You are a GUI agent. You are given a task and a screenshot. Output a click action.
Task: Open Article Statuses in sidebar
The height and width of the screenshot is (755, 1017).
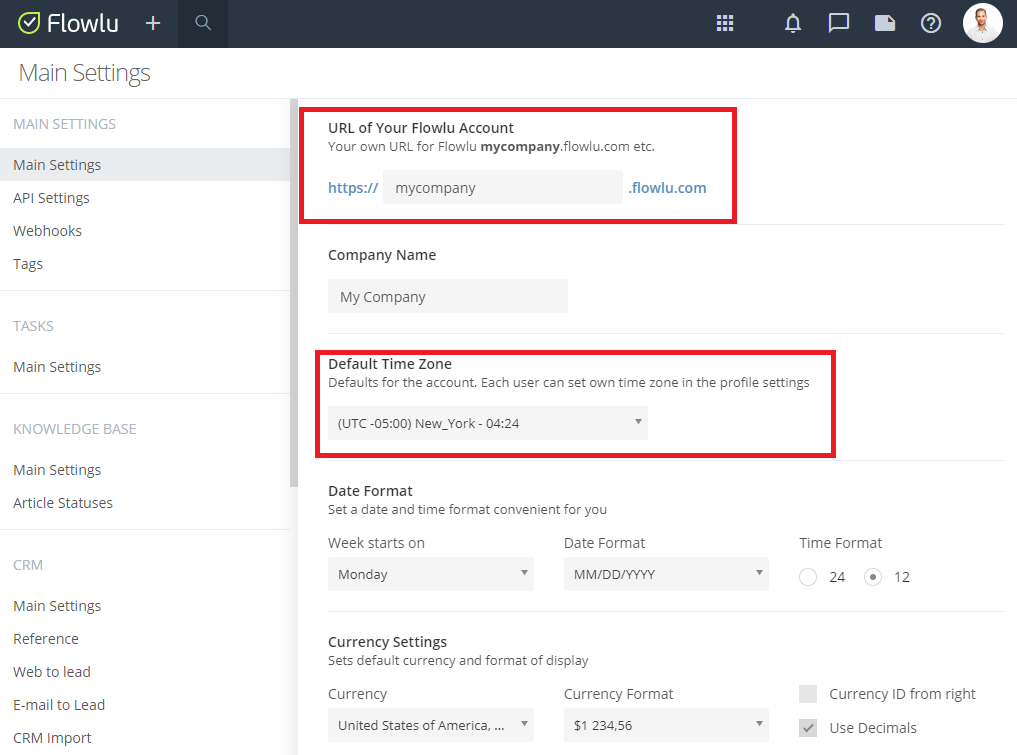pyautogui.click(x=63, y=503)
